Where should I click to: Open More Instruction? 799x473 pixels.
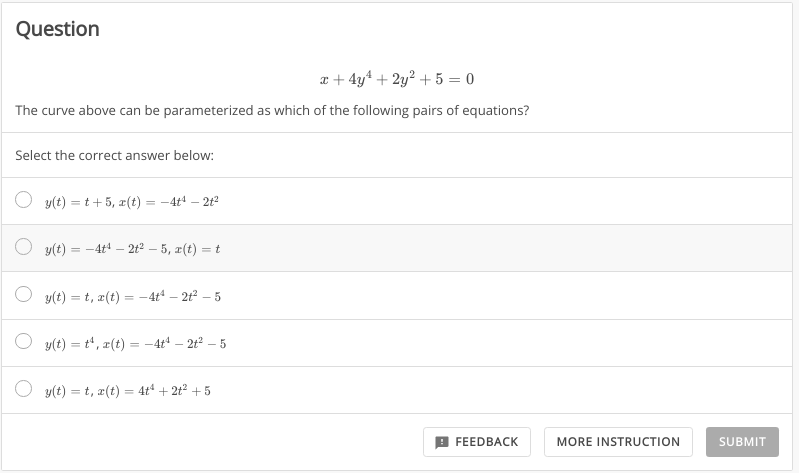point(618,441)
